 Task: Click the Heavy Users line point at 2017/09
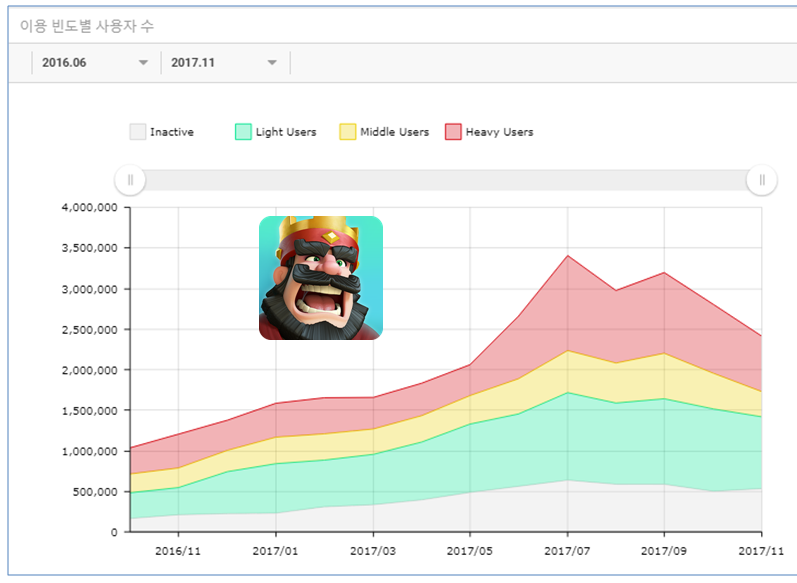664,272
